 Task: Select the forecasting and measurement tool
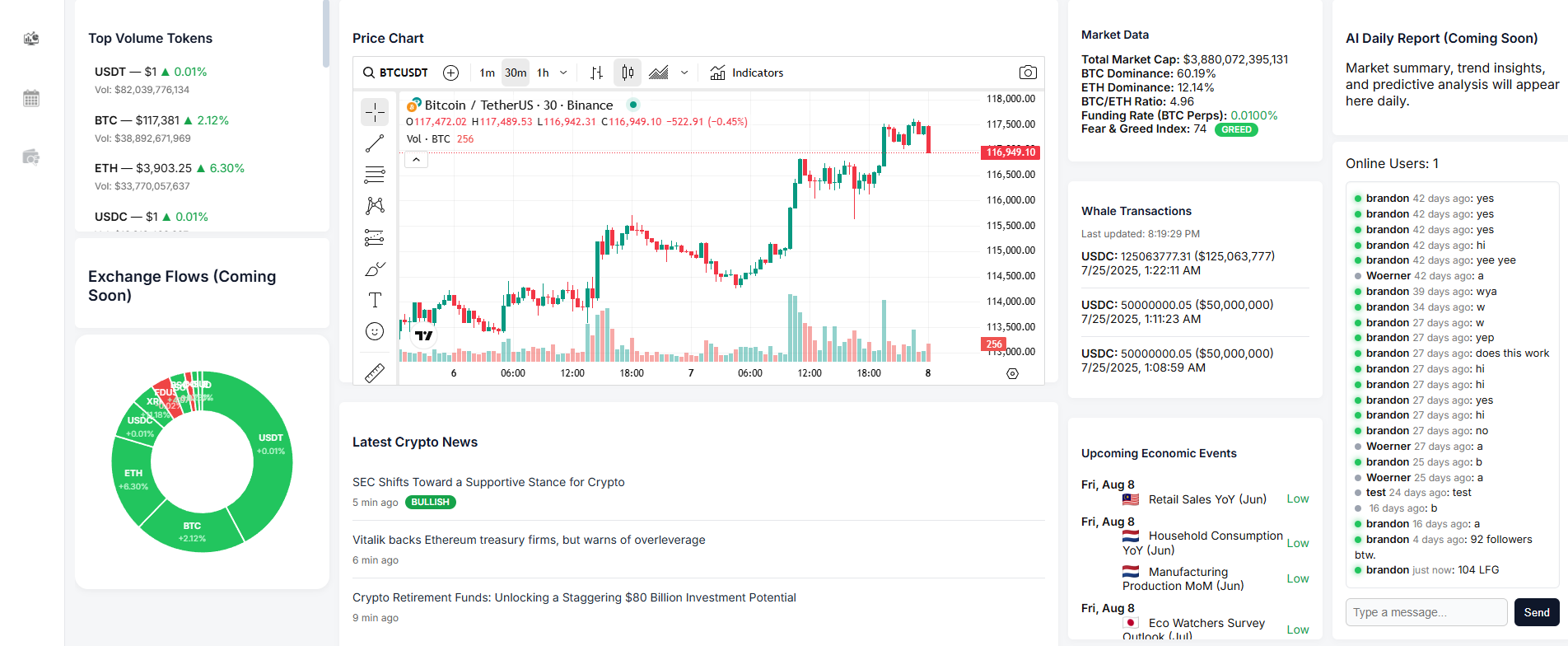(x=375, y=238)
